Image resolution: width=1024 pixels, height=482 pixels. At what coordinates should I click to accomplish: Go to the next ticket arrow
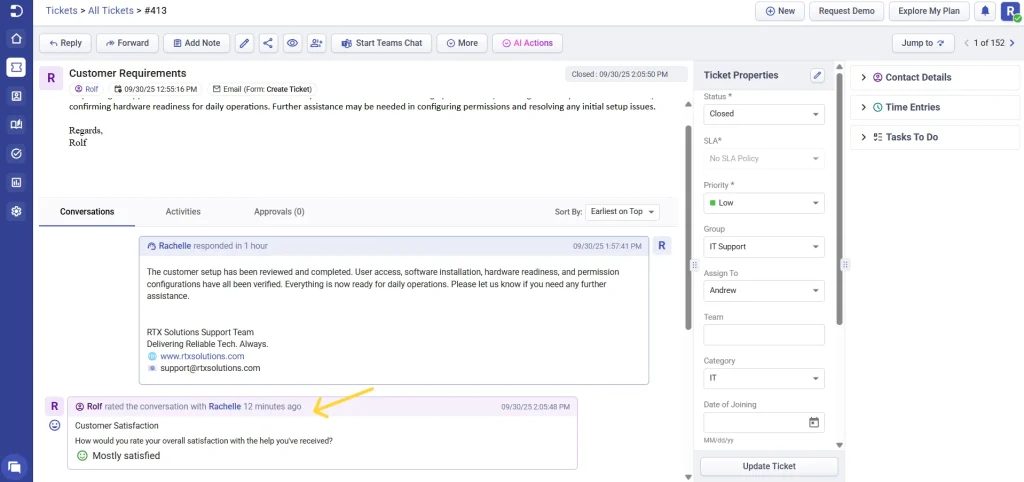(1012, 43)
